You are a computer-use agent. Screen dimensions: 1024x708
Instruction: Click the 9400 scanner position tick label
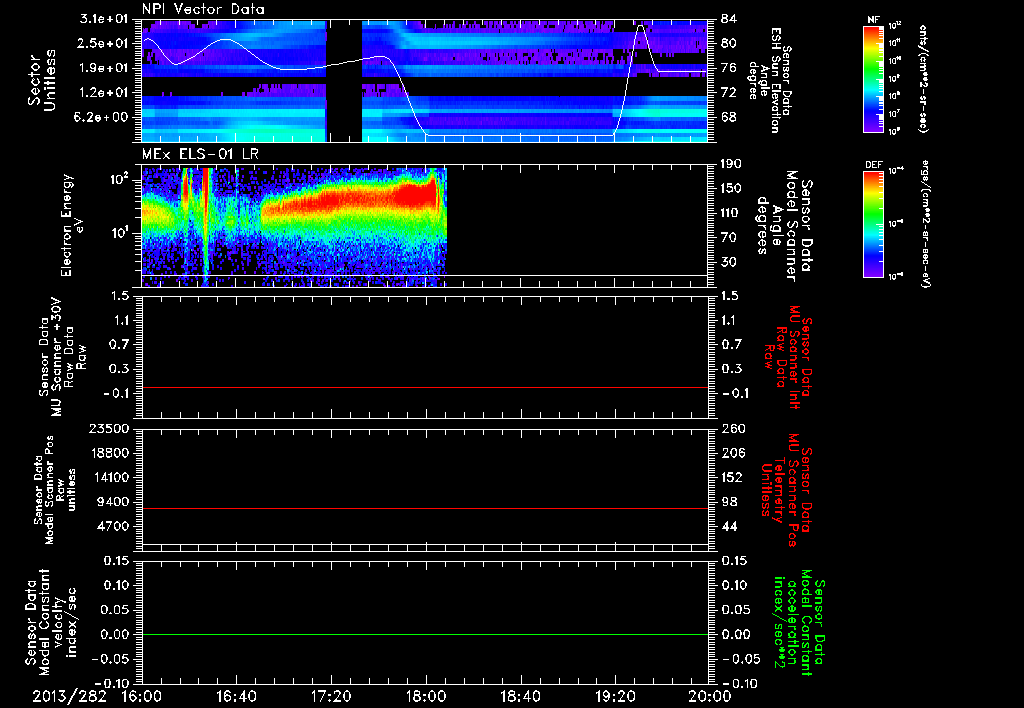click(114, 502)
